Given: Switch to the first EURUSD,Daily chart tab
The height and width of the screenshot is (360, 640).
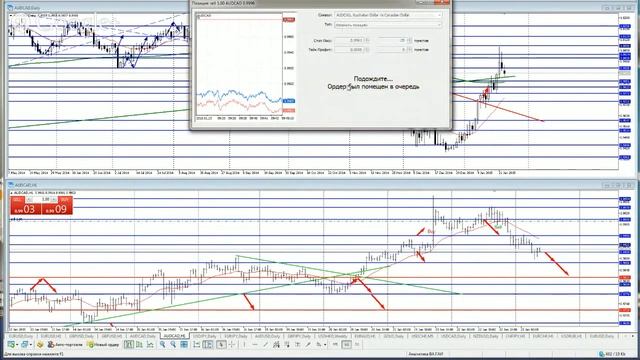Looking at the screenshot, I should (x=22, y=336).
